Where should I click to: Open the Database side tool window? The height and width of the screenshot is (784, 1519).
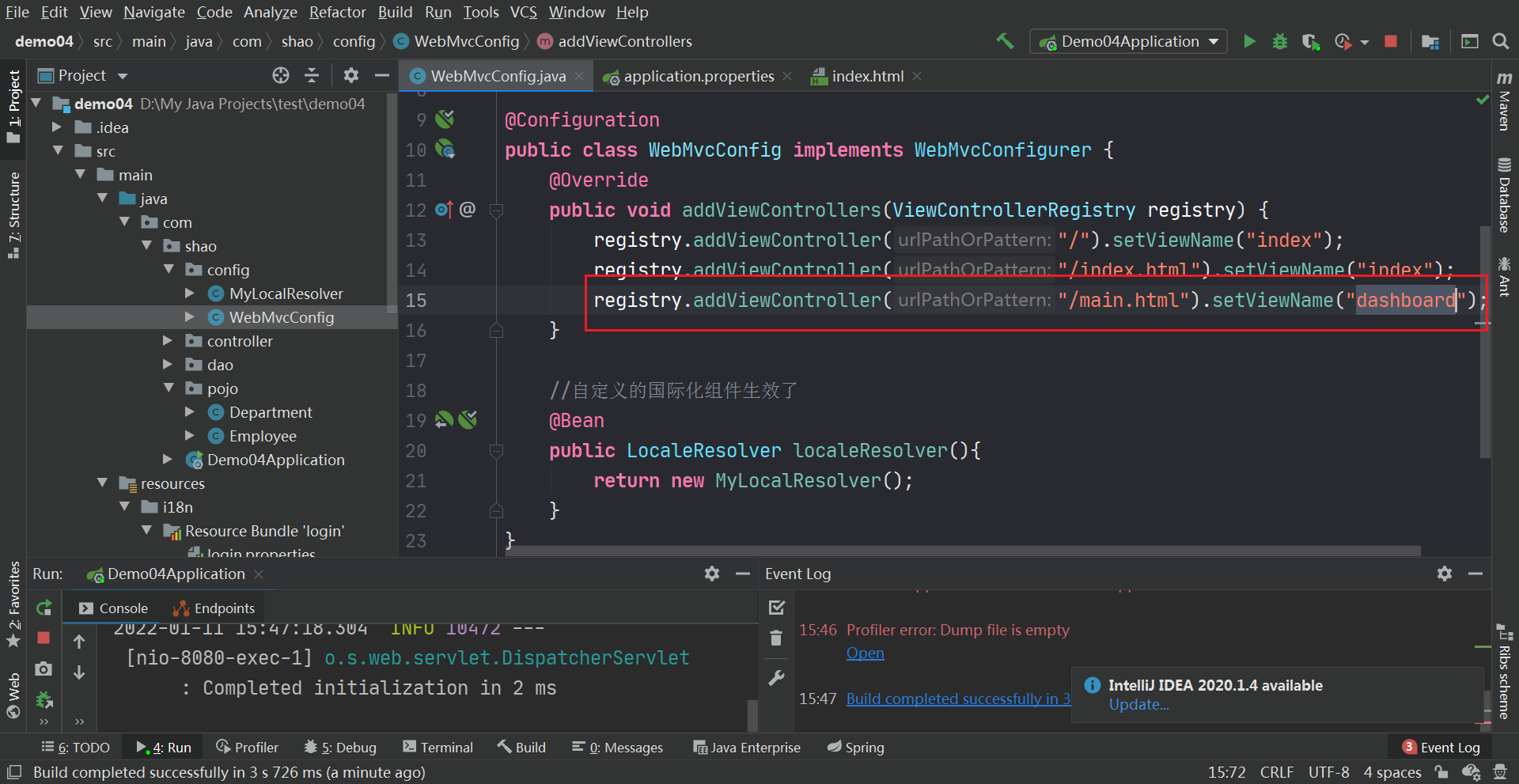pos(1505,195)
